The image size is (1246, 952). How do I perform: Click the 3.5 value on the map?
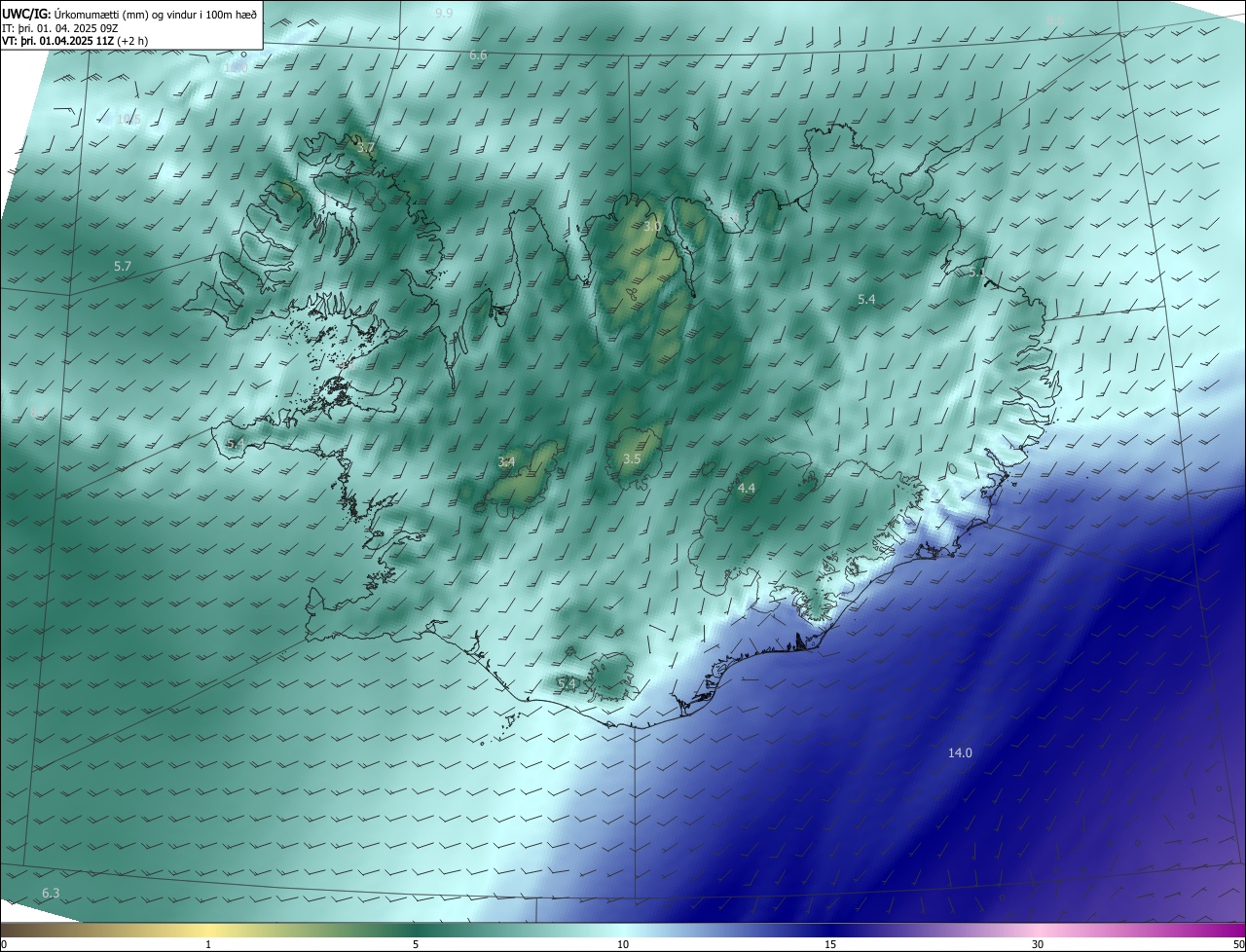632,458
